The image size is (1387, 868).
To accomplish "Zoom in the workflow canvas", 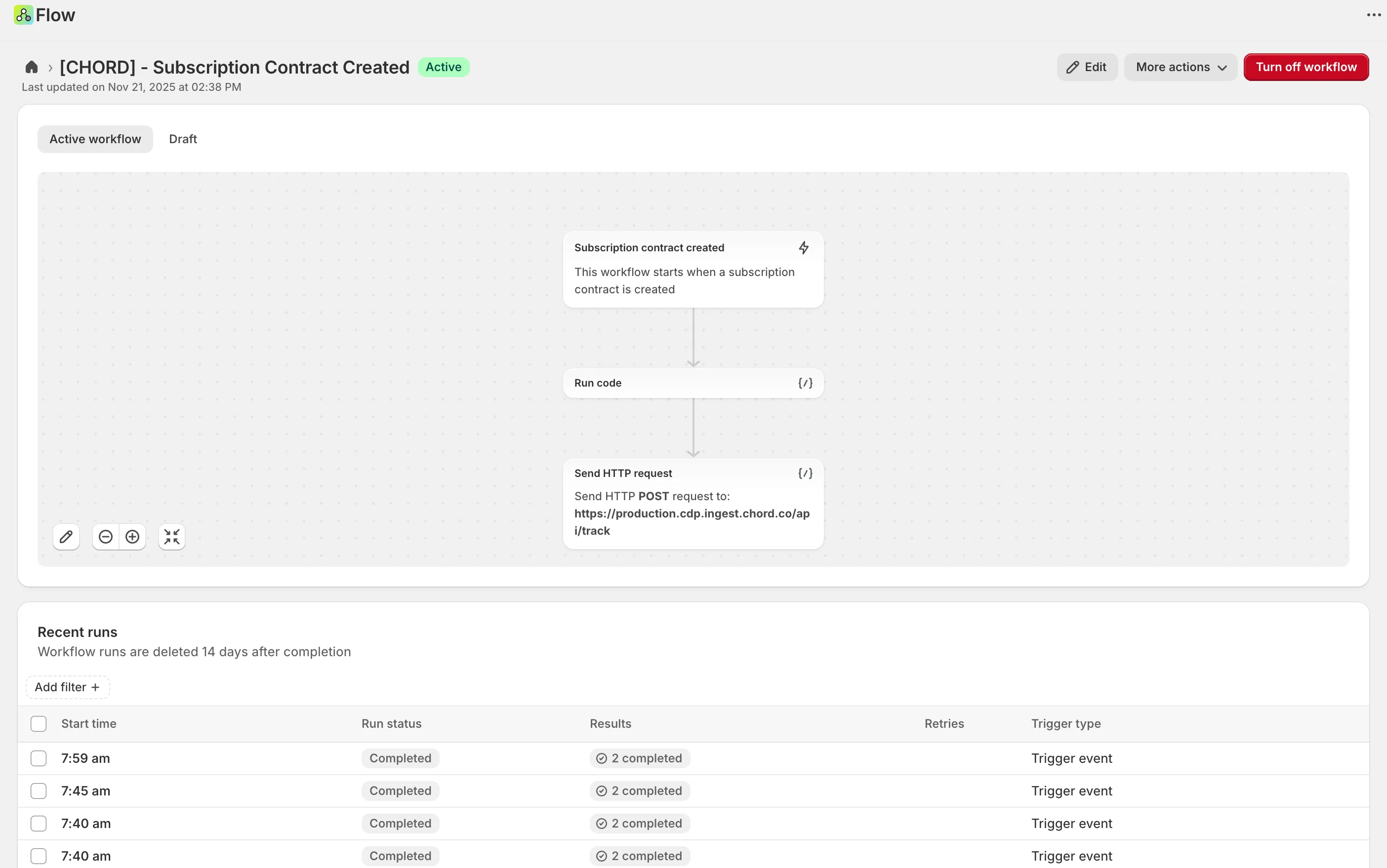I will pos(133,537).
